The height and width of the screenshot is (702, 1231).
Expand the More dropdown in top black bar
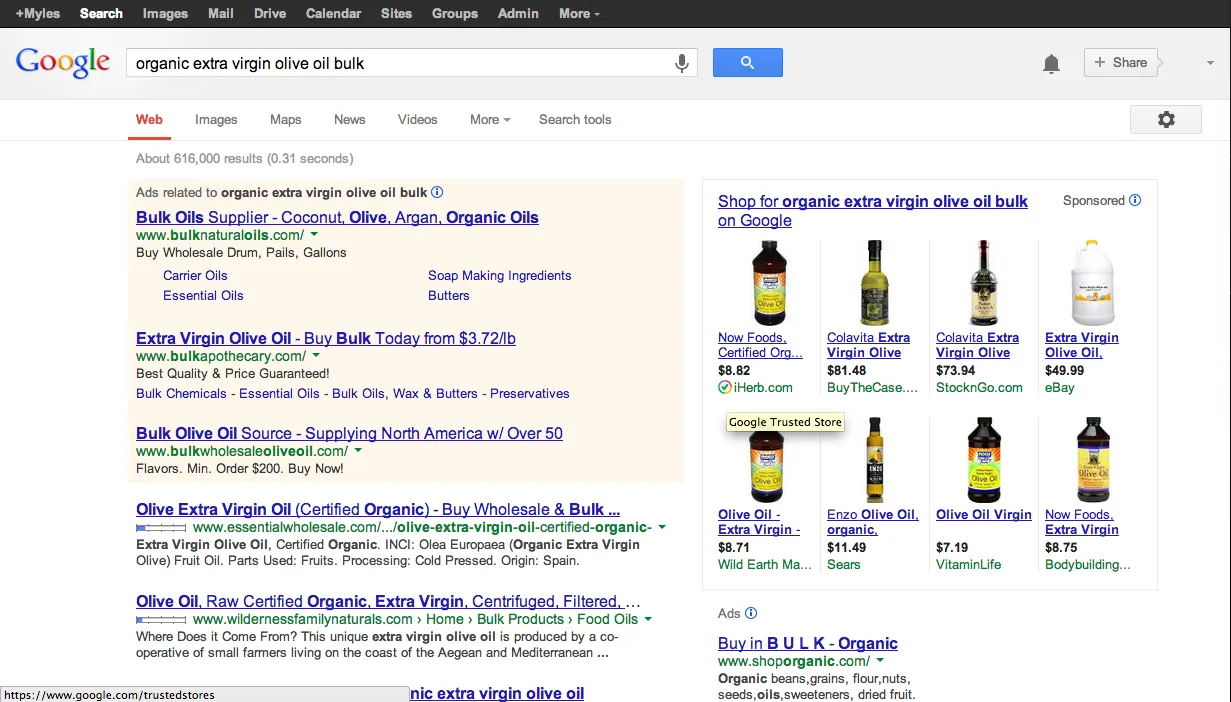point(579,13)
